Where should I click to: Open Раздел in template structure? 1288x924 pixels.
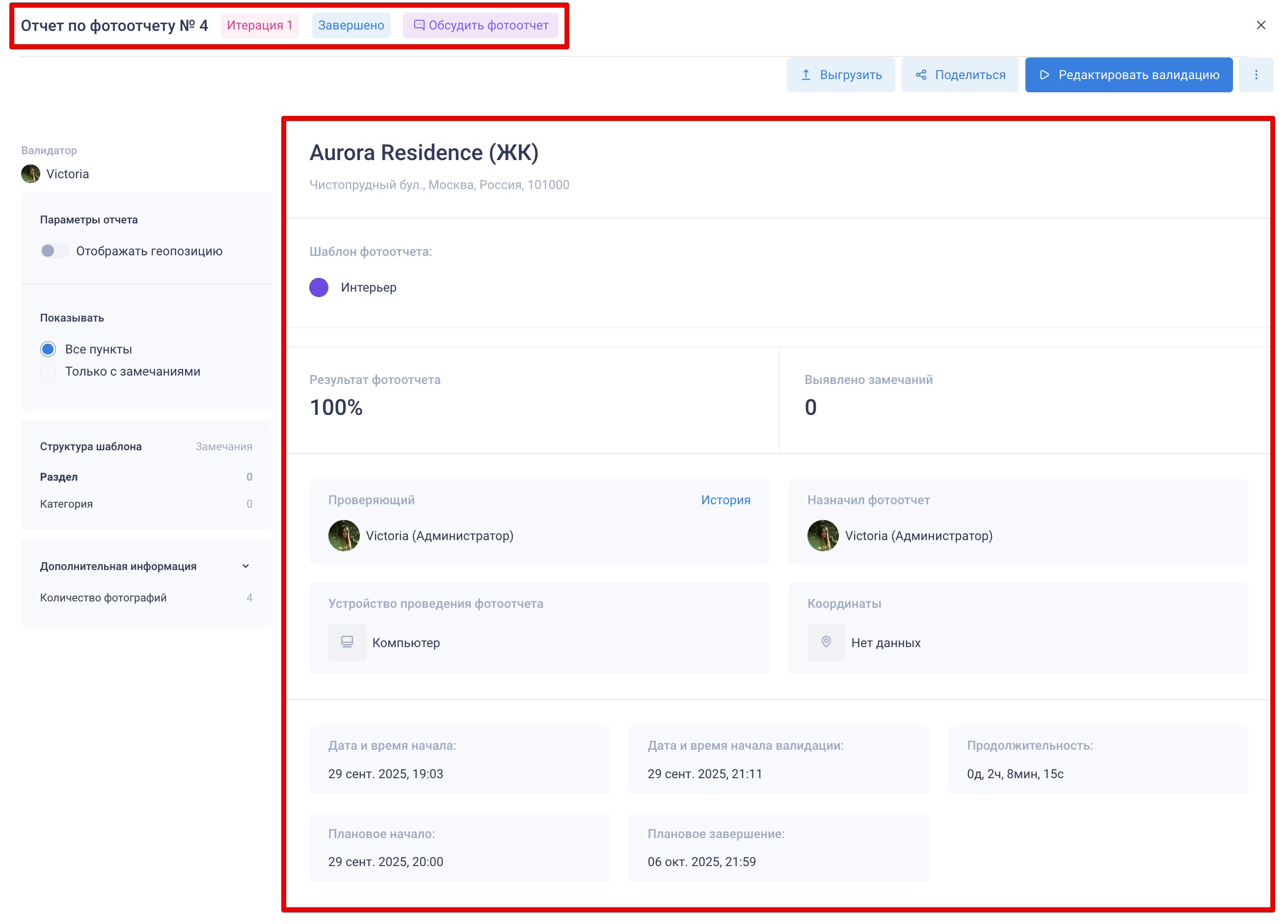click(x=59, y=477)
